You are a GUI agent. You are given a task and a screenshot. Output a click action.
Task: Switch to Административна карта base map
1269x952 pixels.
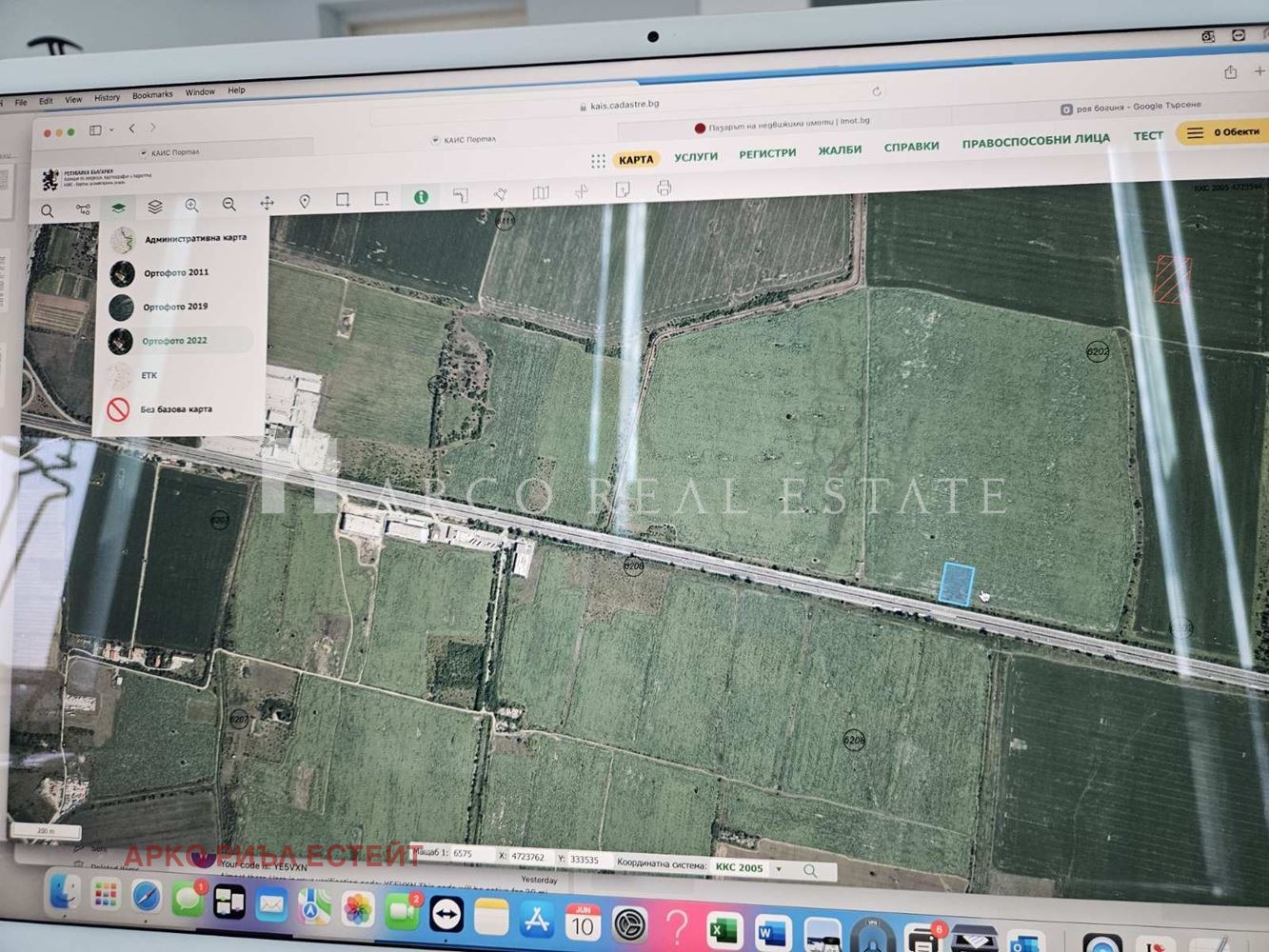coord(194,238)
